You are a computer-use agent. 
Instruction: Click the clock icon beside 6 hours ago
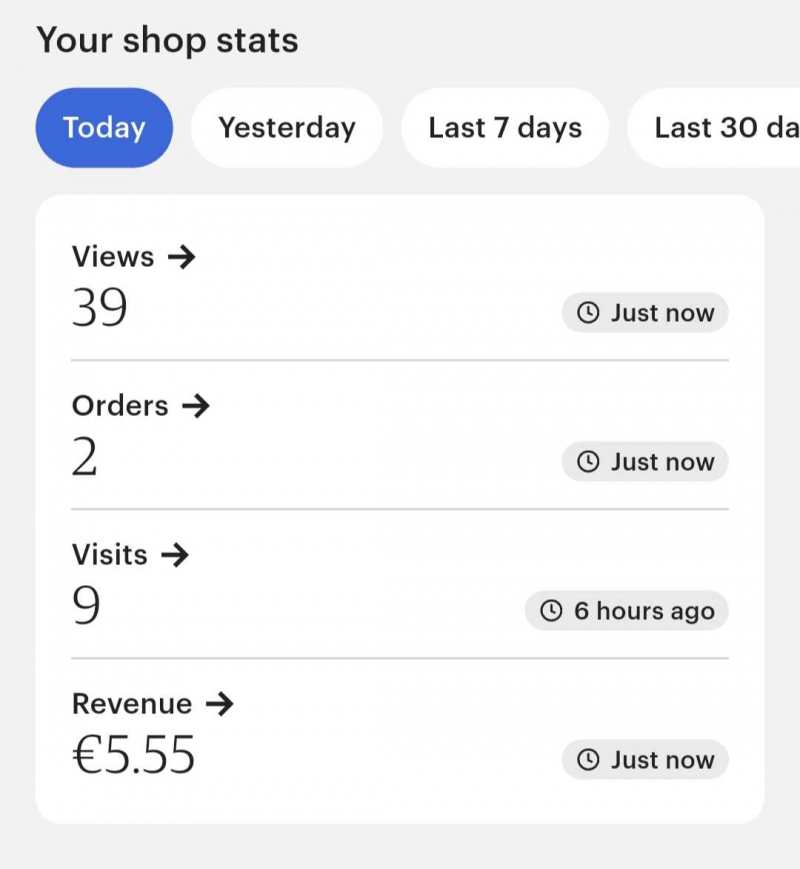(552, 611)
